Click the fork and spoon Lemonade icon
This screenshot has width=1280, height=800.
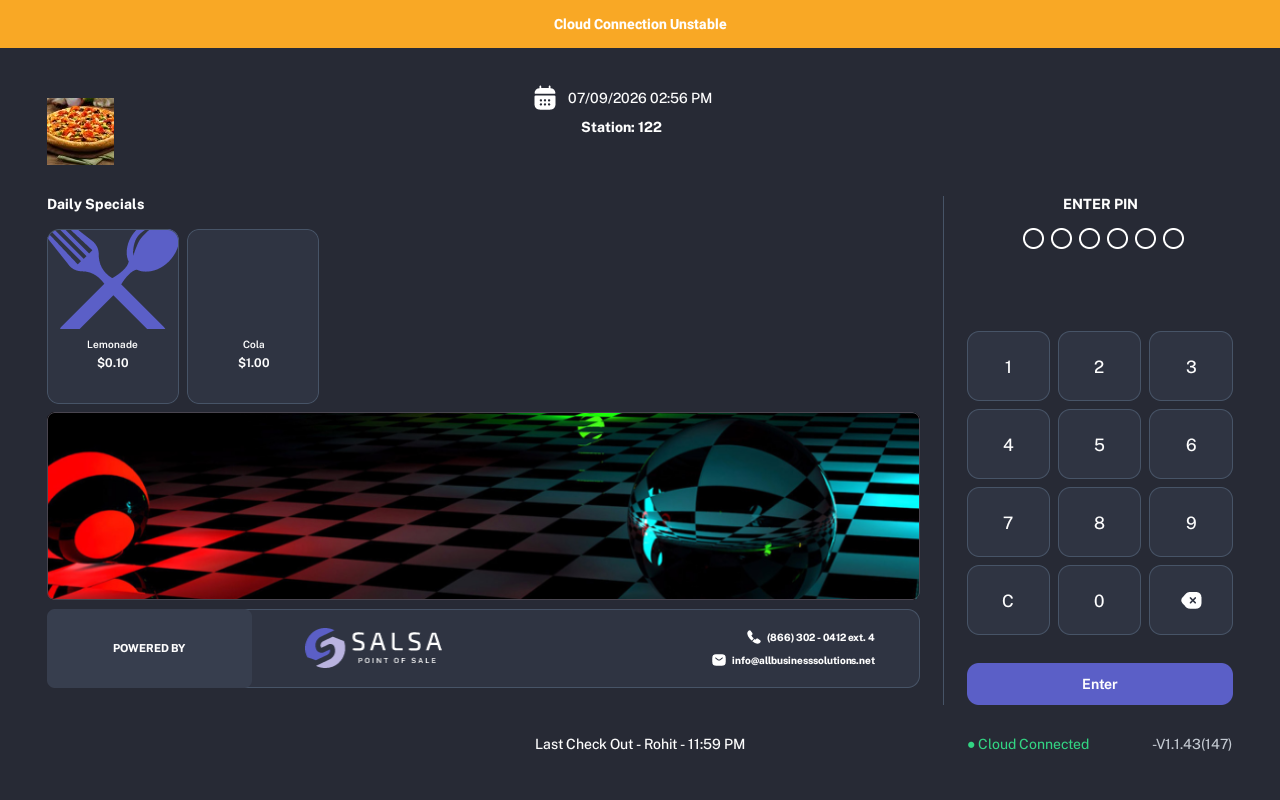point(113,280)
